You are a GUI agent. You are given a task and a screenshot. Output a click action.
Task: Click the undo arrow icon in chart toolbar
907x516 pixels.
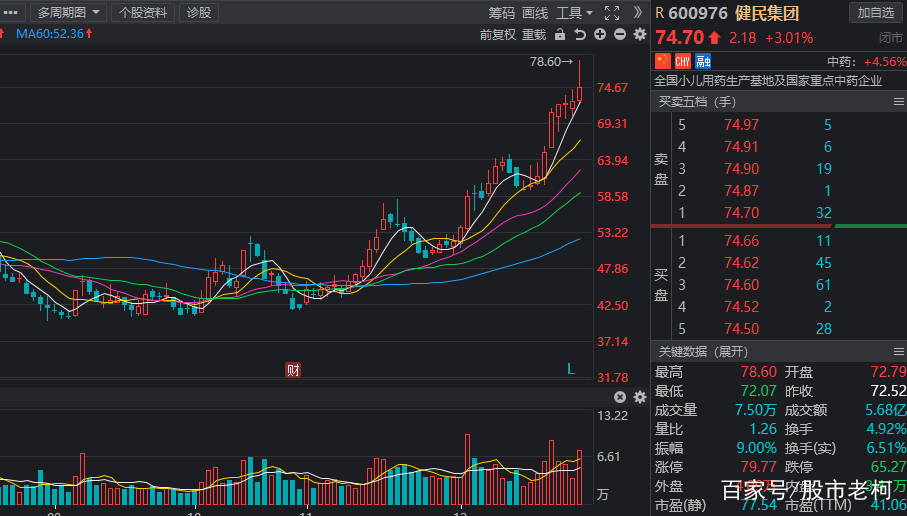click(x=580, y=34)
